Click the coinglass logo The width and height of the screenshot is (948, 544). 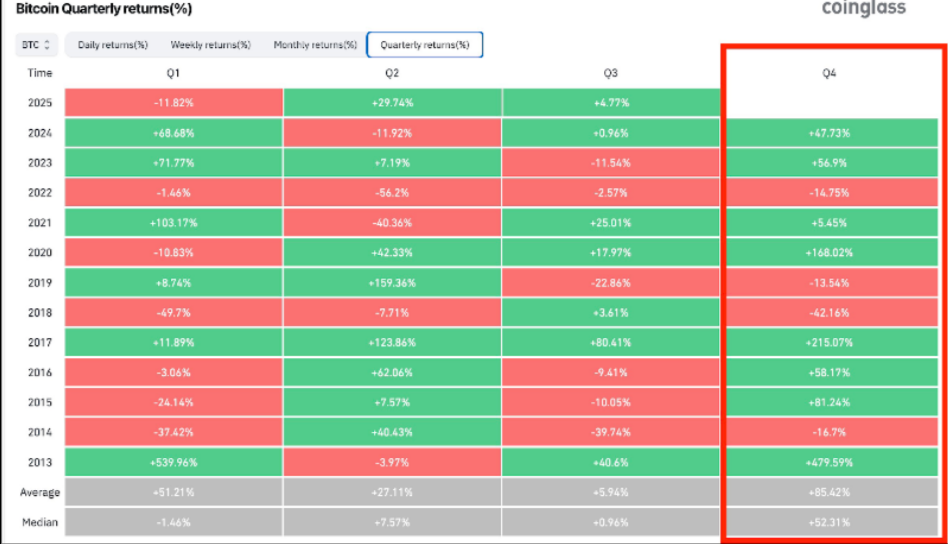(x=863, y=9)
